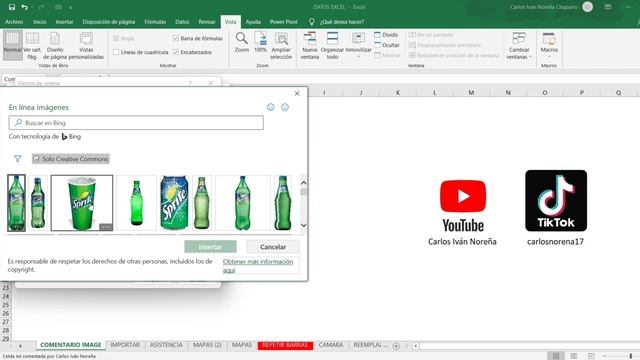Open a Nueva ventana
This screenshot has height=360, width=640.
click(310, 46)
